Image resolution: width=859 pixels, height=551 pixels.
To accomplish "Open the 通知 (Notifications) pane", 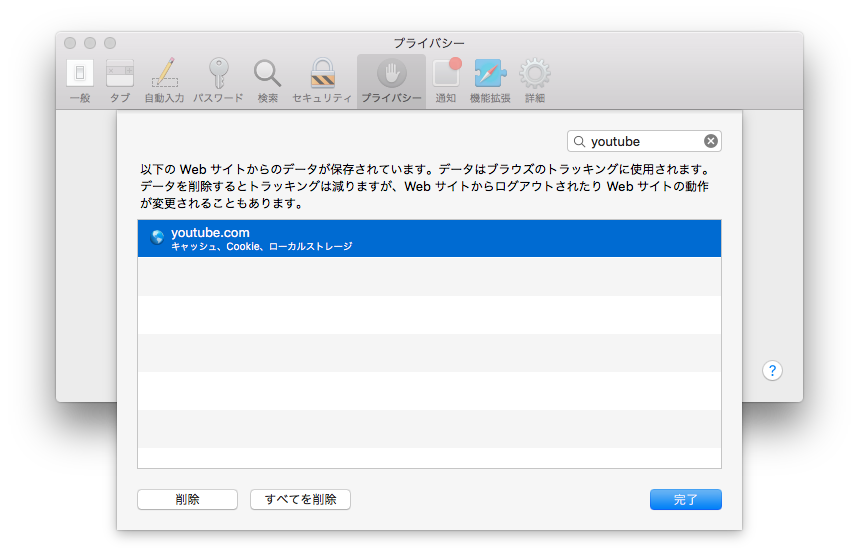I will (x=446, y=81).
